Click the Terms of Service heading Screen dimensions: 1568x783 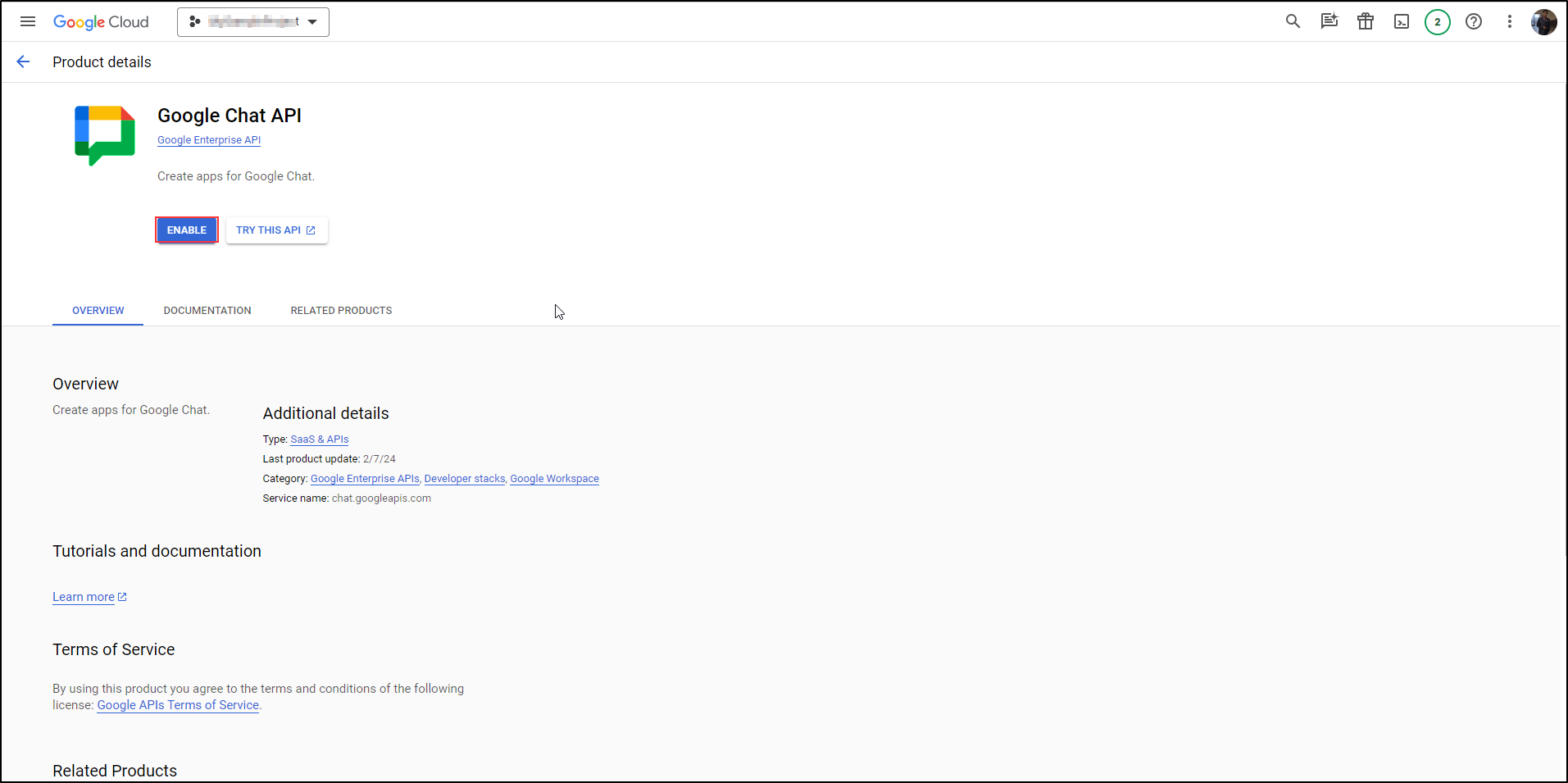tap(113, 649)
